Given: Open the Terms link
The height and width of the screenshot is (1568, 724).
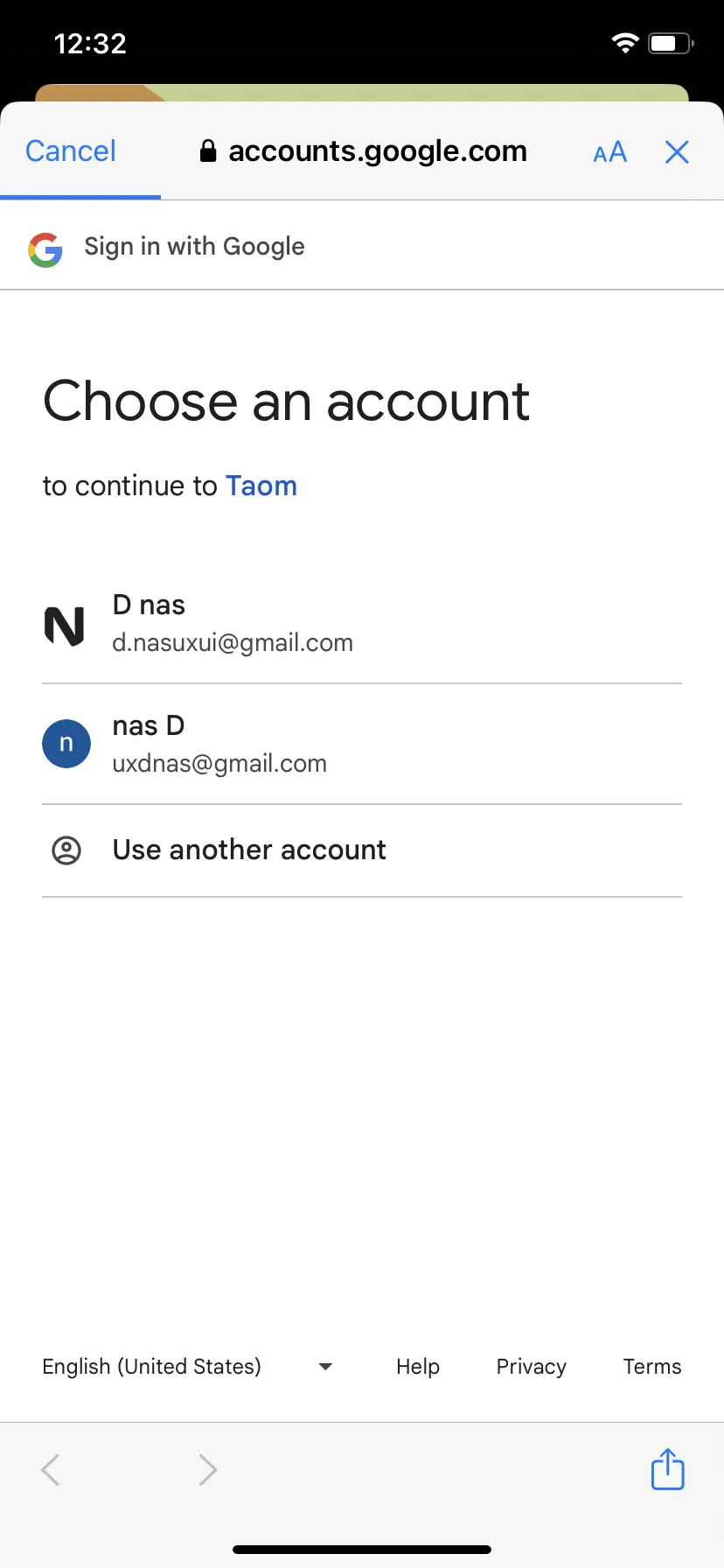Looking at the screenshot, I should (652, 1367).
